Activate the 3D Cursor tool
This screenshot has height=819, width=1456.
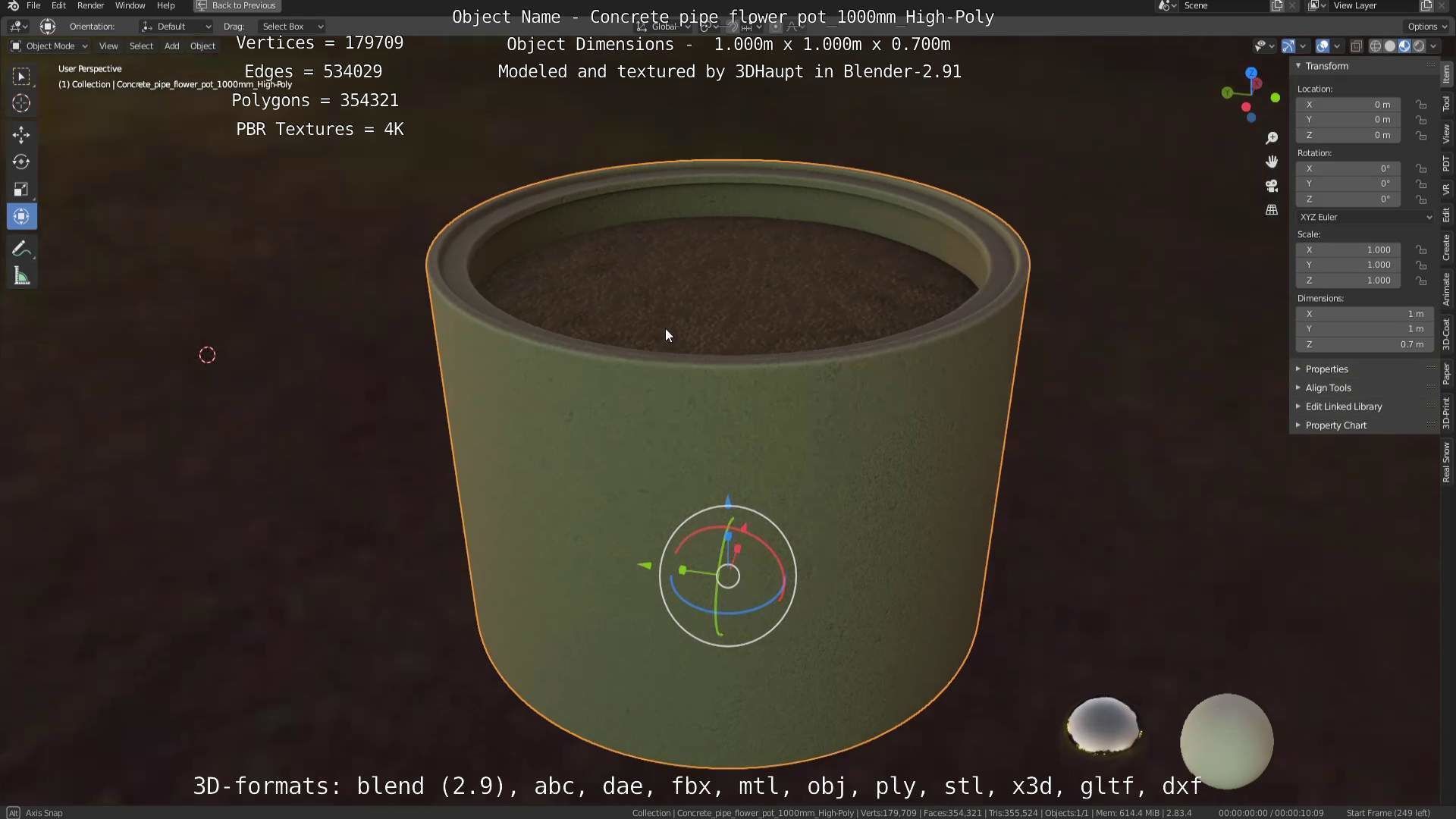point(21,103)
